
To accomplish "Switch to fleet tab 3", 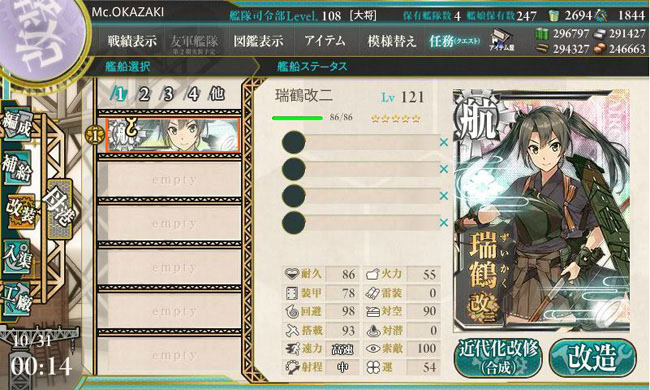I will click(168, 94).
